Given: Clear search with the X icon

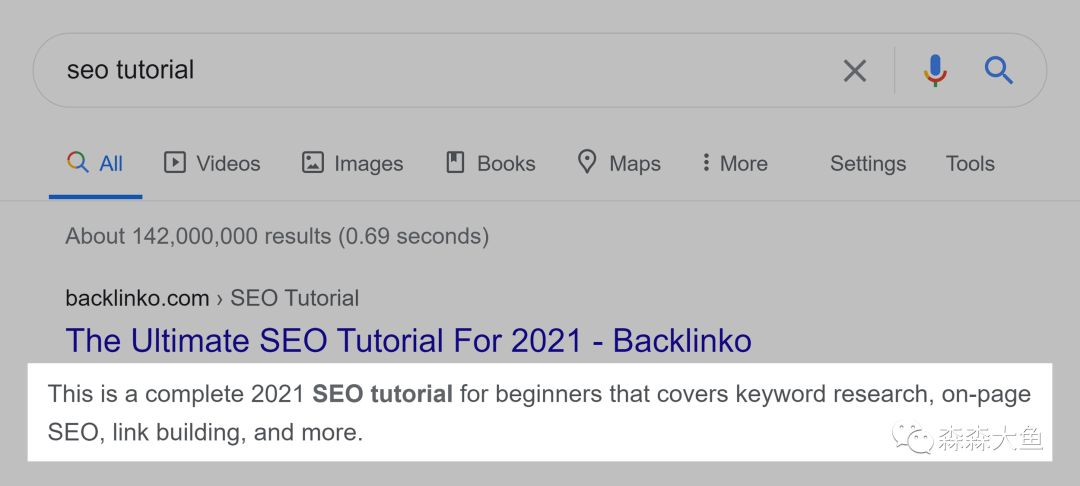Looking at the screenshot, I should (x=855, y=70).
